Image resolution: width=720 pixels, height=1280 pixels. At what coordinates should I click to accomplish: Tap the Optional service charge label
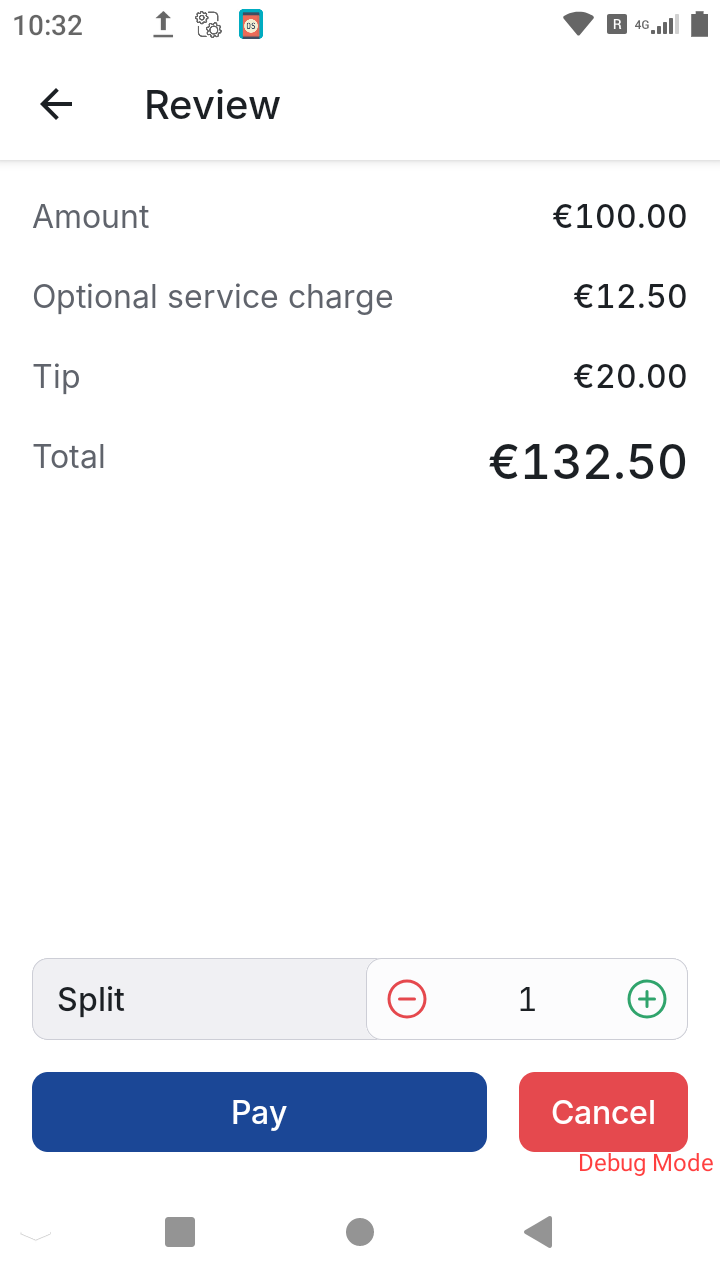(213, 297)
